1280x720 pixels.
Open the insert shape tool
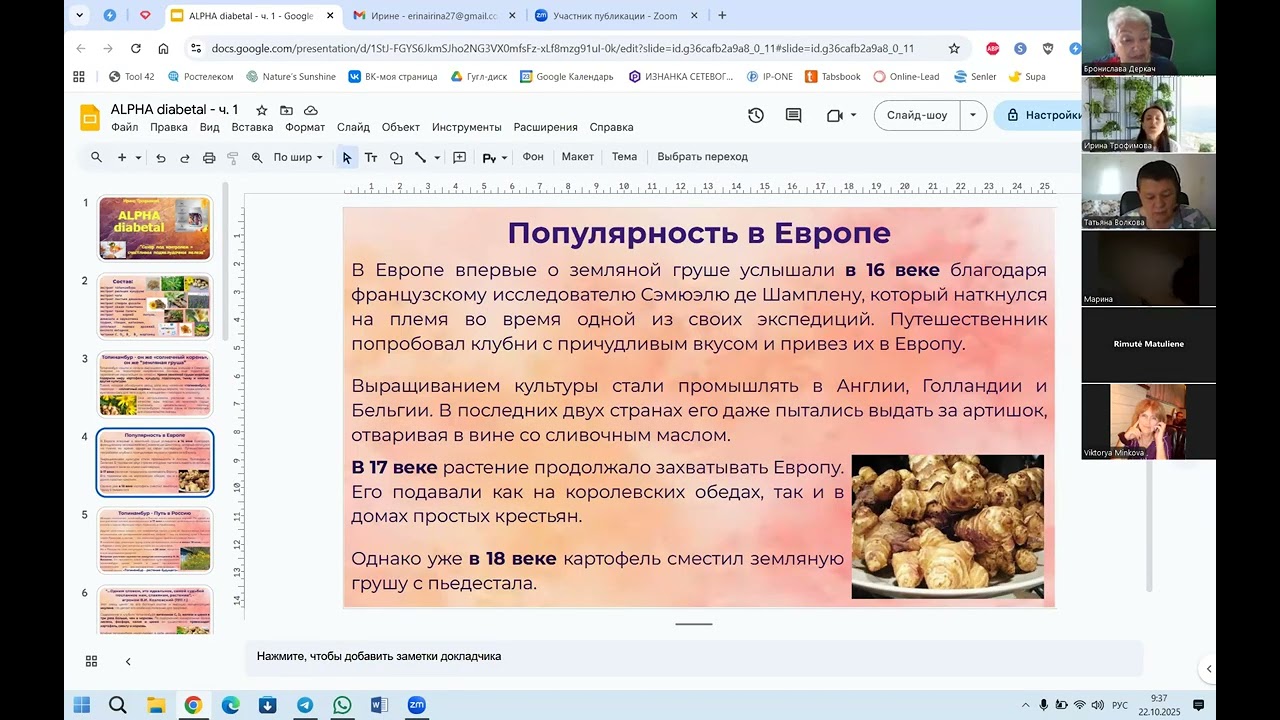click(x=396, y=158)
